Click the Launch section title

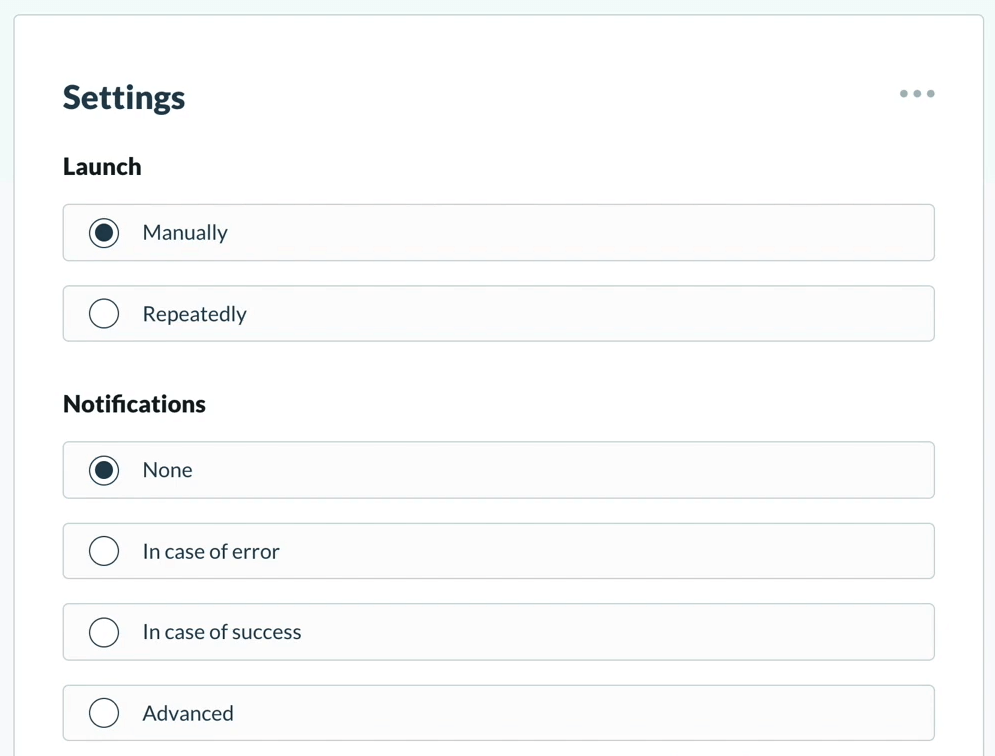click(x=102, y=167)
